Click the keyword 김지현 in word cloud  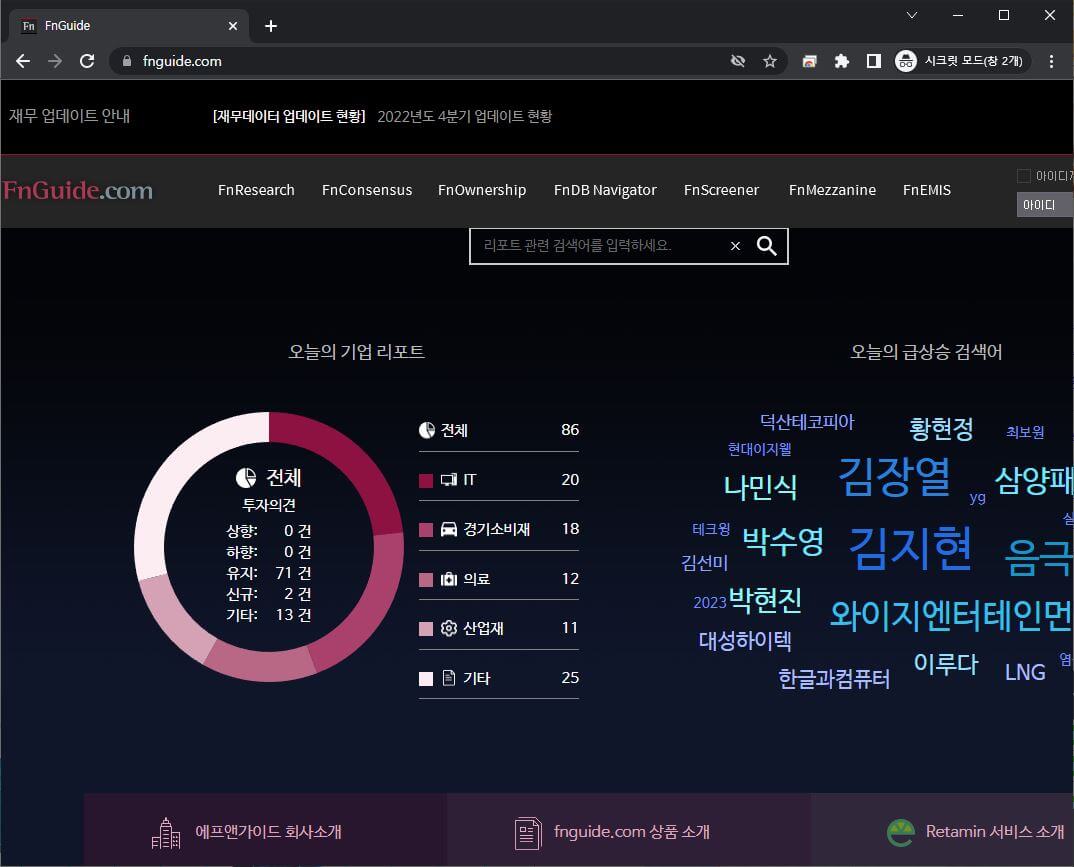coord(910,548)
